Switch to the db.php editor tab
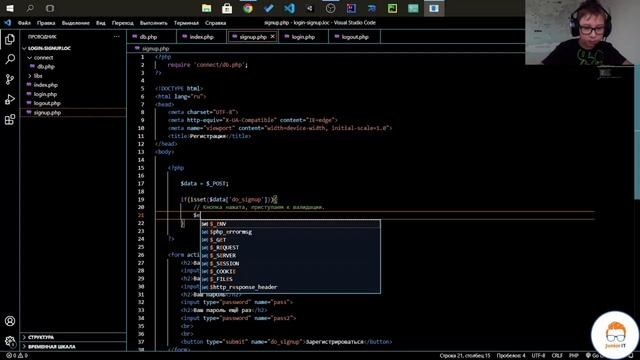The width and height of the screenshot is (640, 360). (152, 37)
